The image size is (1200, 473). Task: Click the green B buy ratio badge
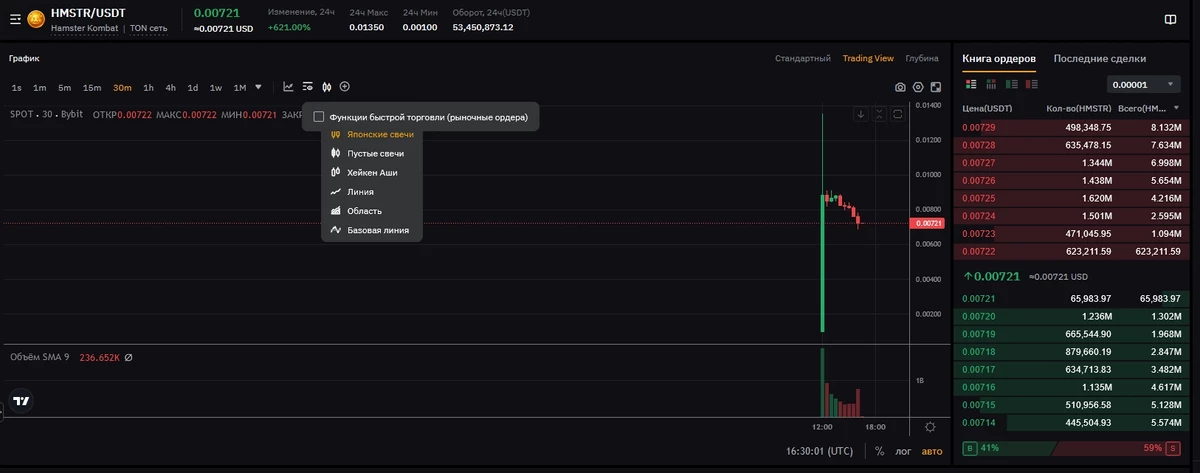(x=969, y=448)
